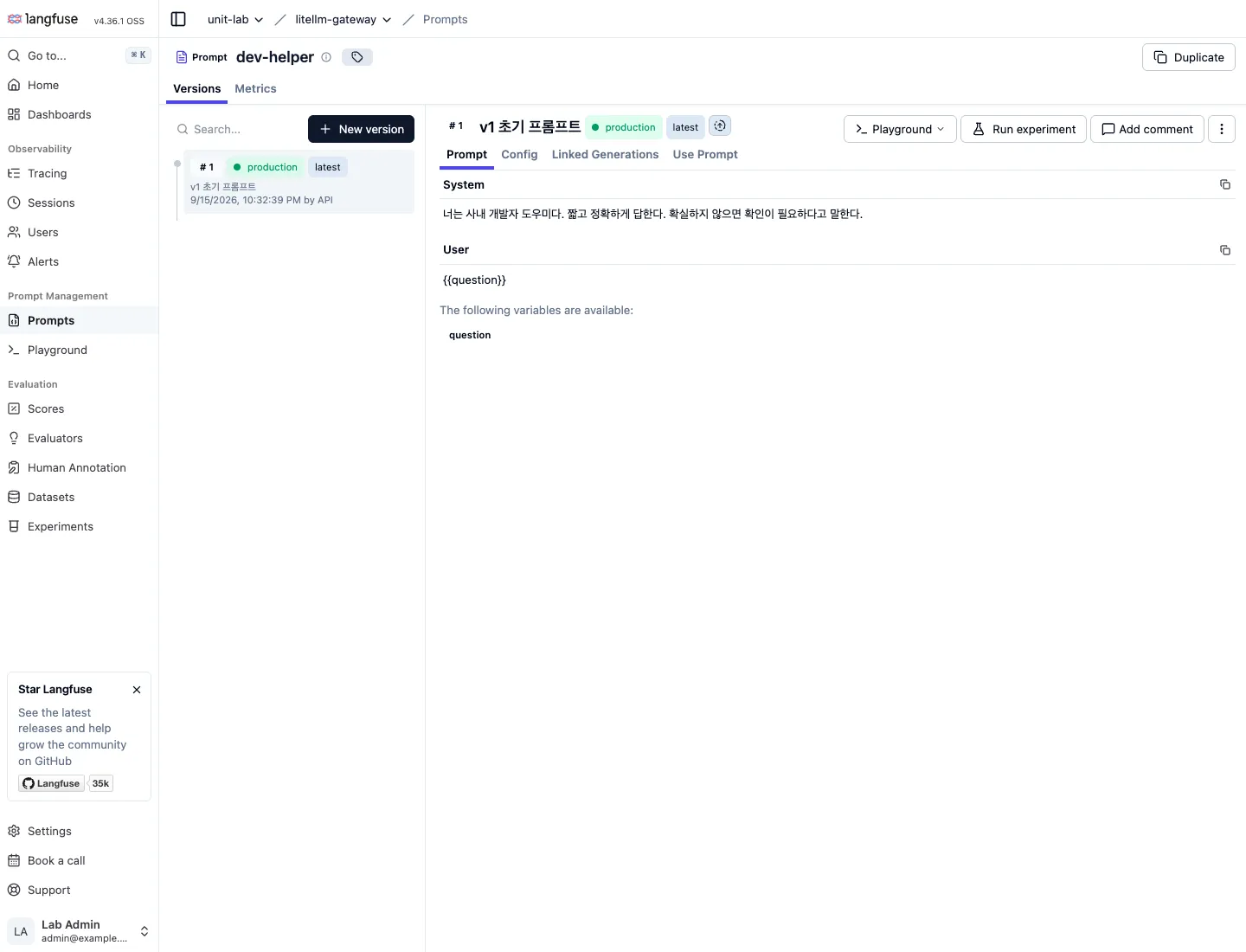The image size is (1246, 952).
Task: Open Dashboards from sidebar
Action: point(79,114)
